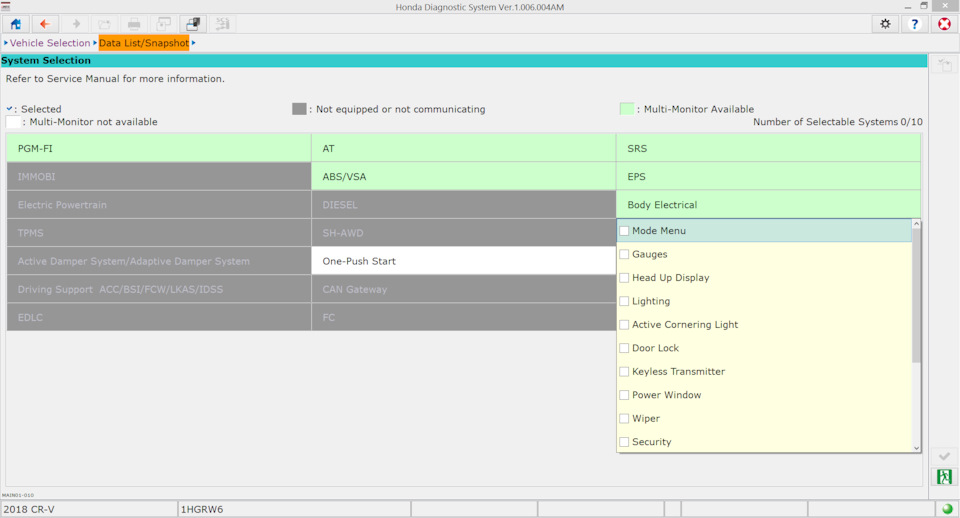Image resolution: width=960 pixels, height=518 pixels.
Task: Enable the Keyless Transmitter checkbox
Action: pos(624,372)
